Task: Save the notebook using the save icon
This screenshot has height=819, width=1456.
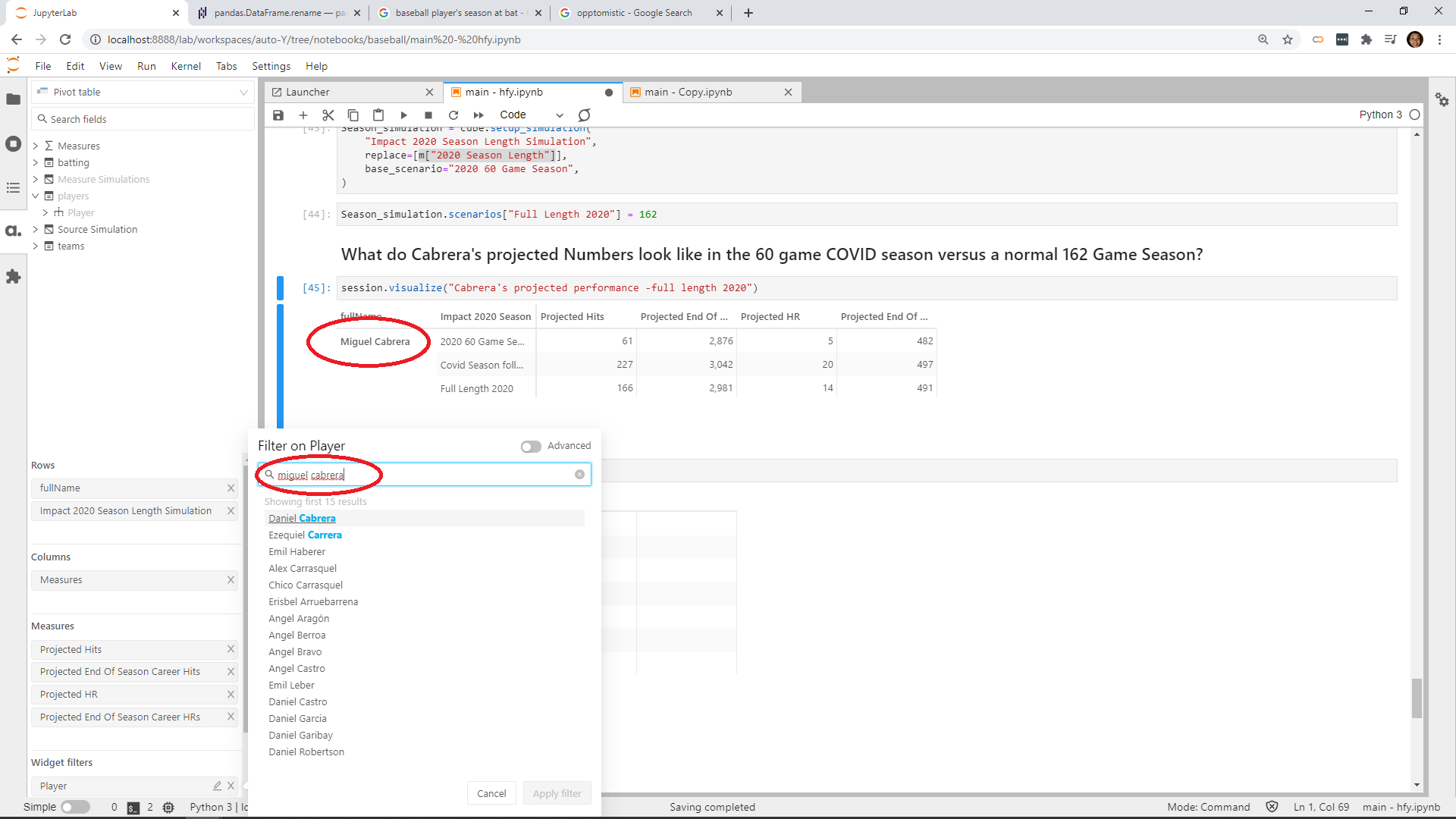Action: 278,115
